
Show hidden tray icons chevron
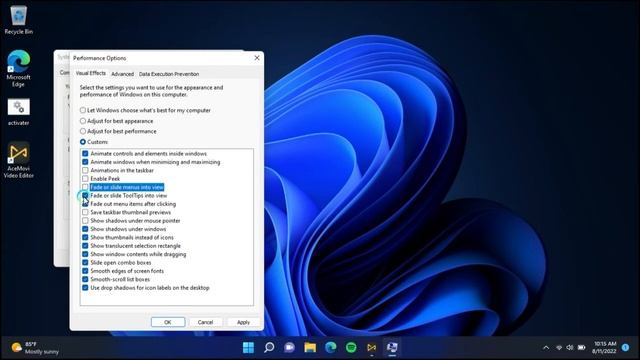[x=546, y=348]
